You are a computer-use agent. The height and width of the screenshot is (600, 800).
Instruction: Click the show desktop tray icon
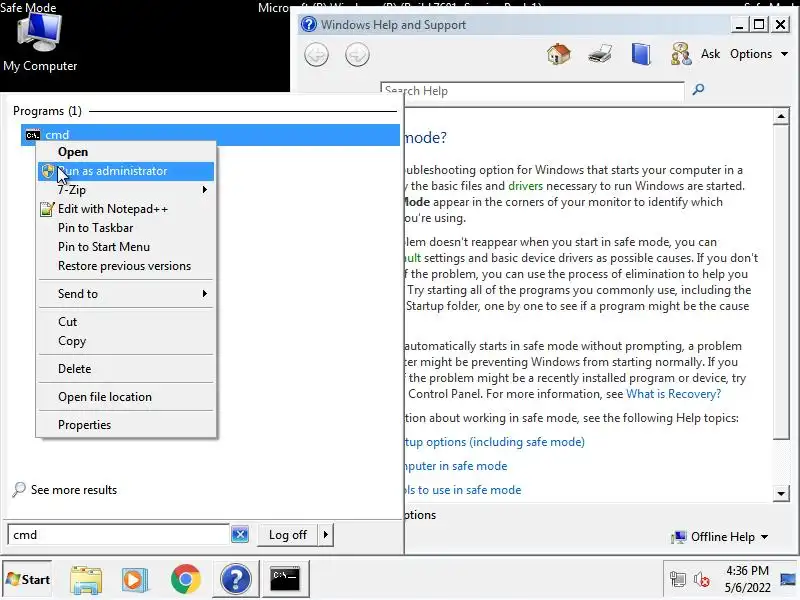(788, 579)
